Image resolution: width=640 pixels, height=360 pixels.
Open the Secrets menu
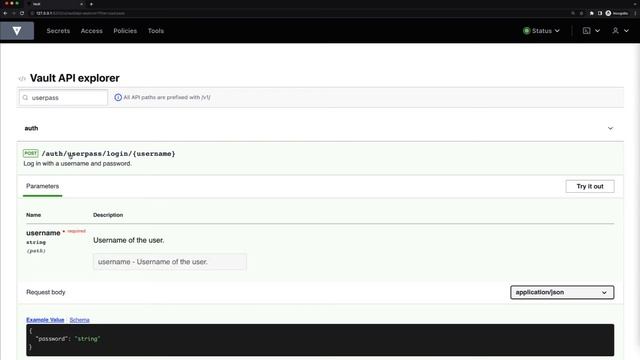58,31
